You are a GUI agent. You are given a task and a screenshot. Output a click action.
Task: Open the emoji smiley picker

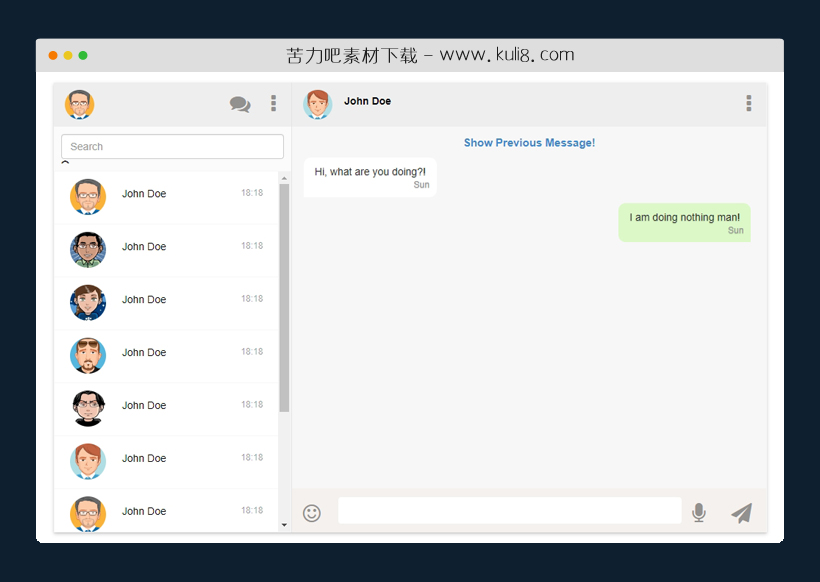coord(312,513)
